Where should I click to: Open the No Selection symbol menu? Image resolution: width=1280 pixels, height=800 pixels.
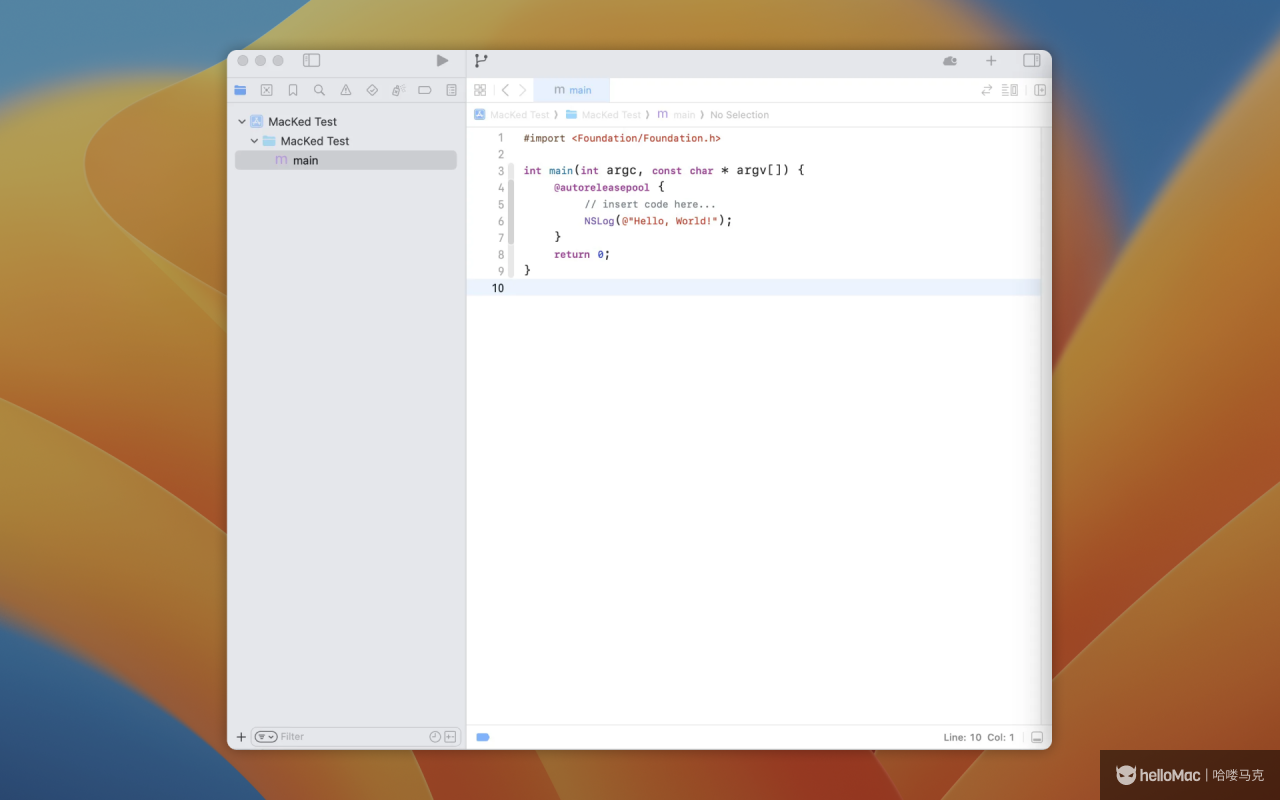point(739,115)
